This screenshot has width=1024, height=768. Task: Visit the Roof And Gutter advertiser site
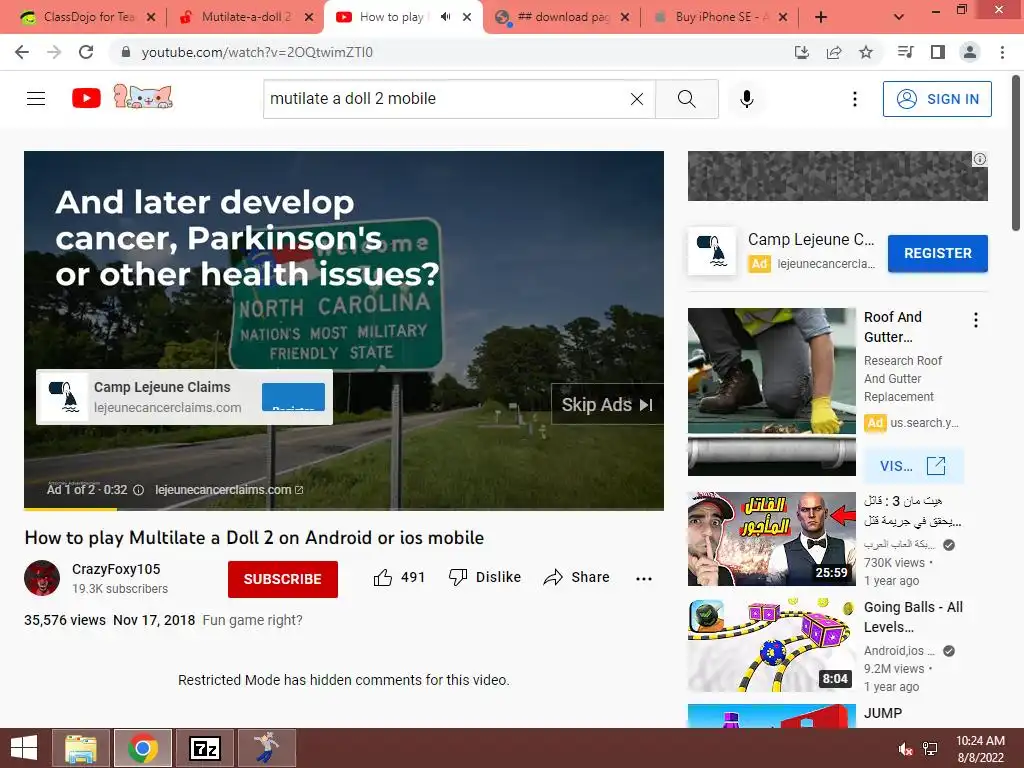(913, 466)
